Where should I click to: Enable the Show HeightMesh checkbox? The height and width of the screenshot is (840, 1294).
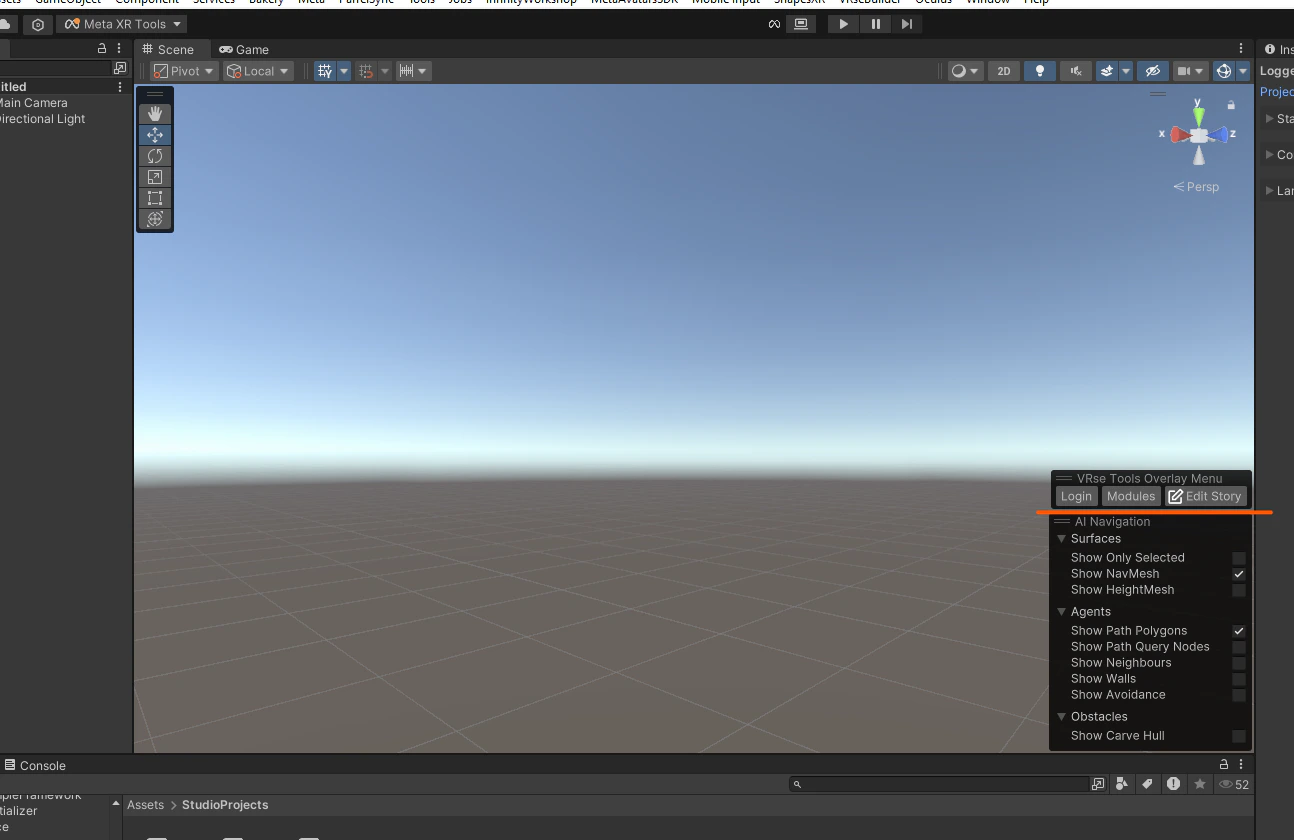(x=1238, y=590)
